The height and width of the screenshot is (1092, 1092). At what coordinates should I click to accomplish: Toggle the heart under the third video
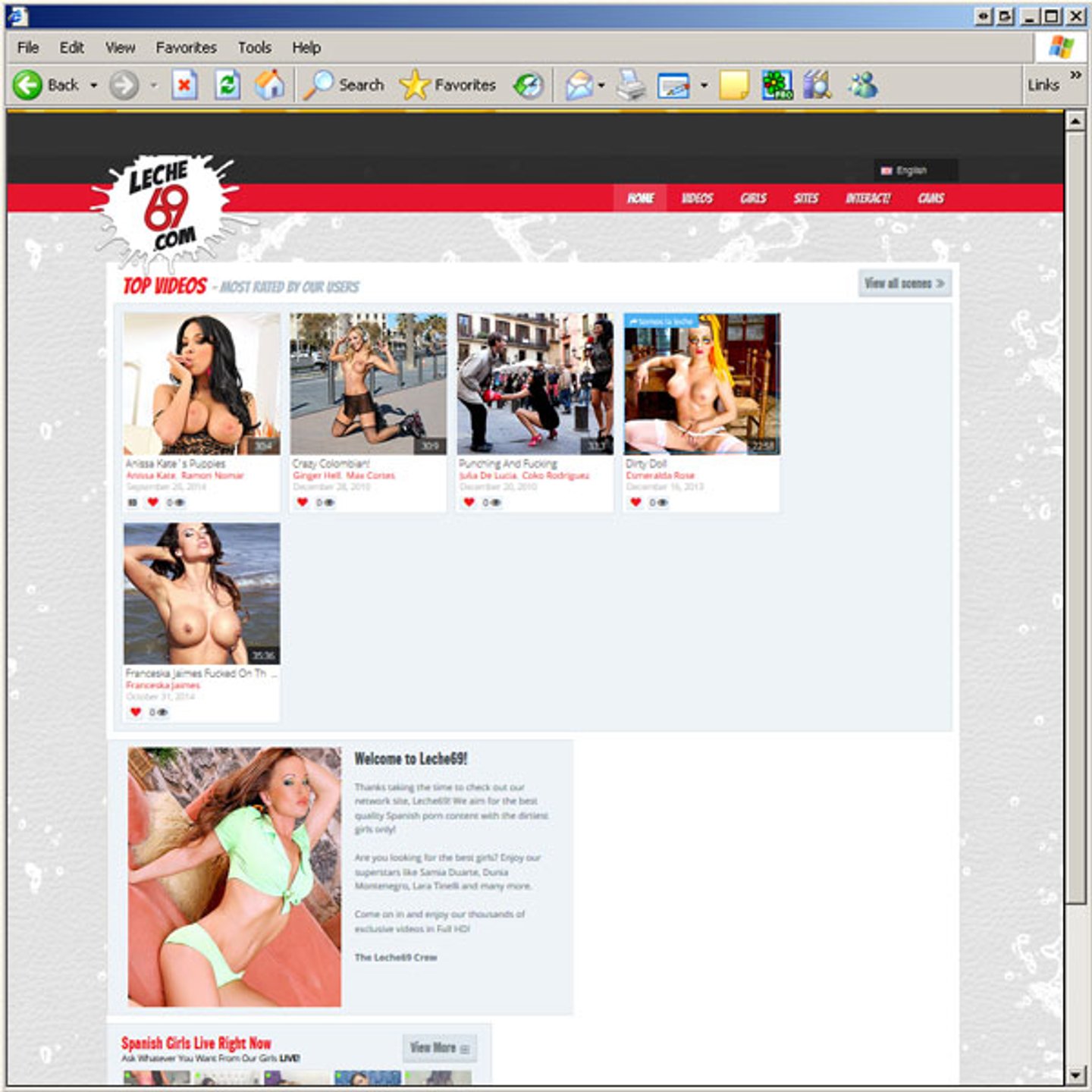point(469,502)
